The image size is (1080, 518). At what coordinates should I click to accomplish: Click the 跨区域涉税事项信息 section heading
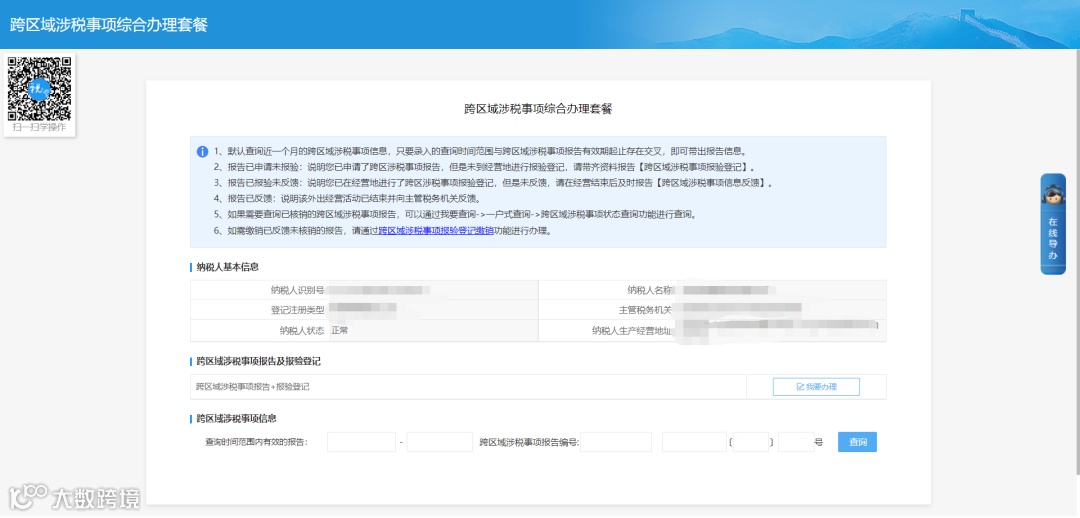[x=236, y=419]
